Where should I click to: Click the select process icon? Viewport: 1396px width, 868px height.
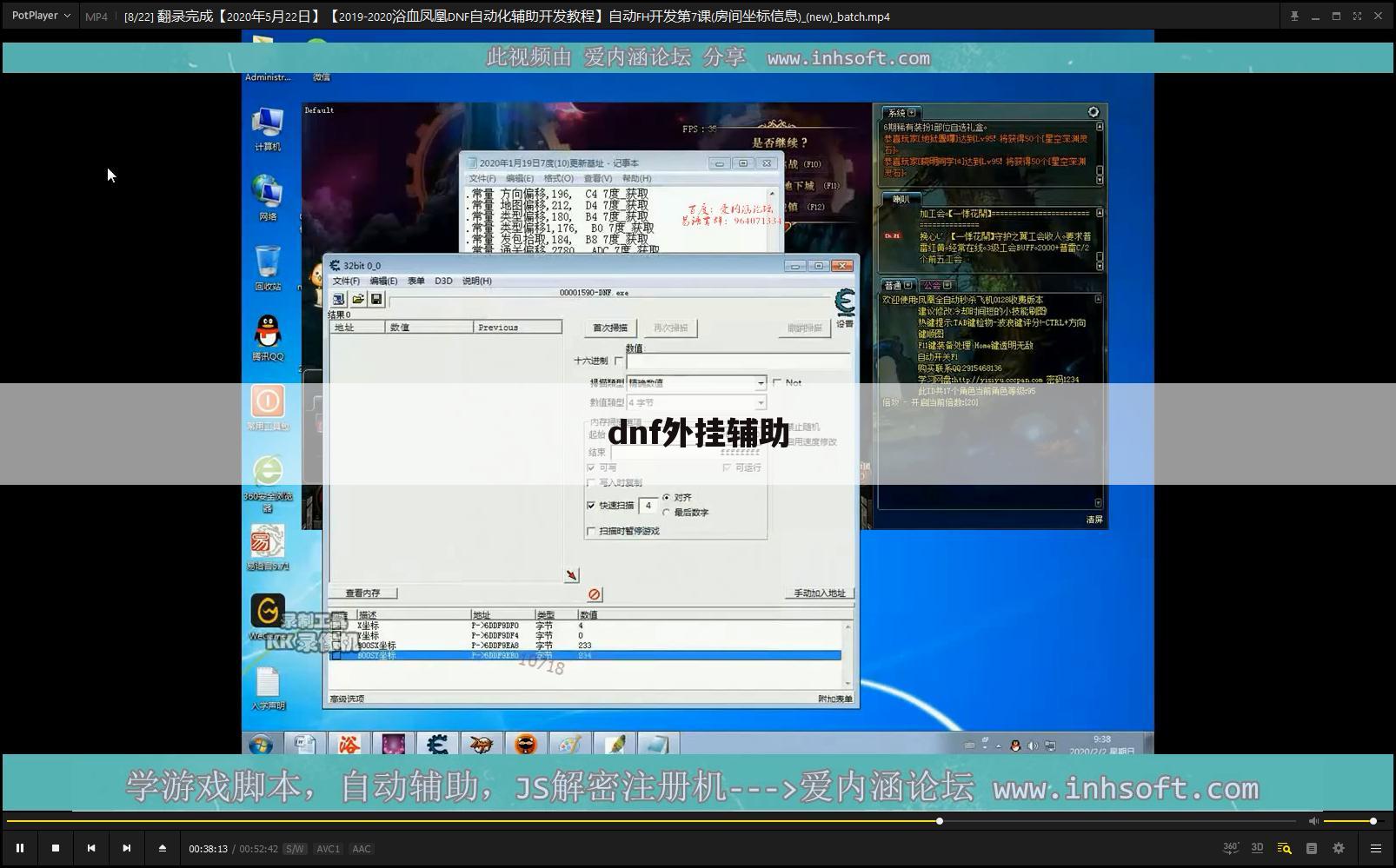(338, 299)
